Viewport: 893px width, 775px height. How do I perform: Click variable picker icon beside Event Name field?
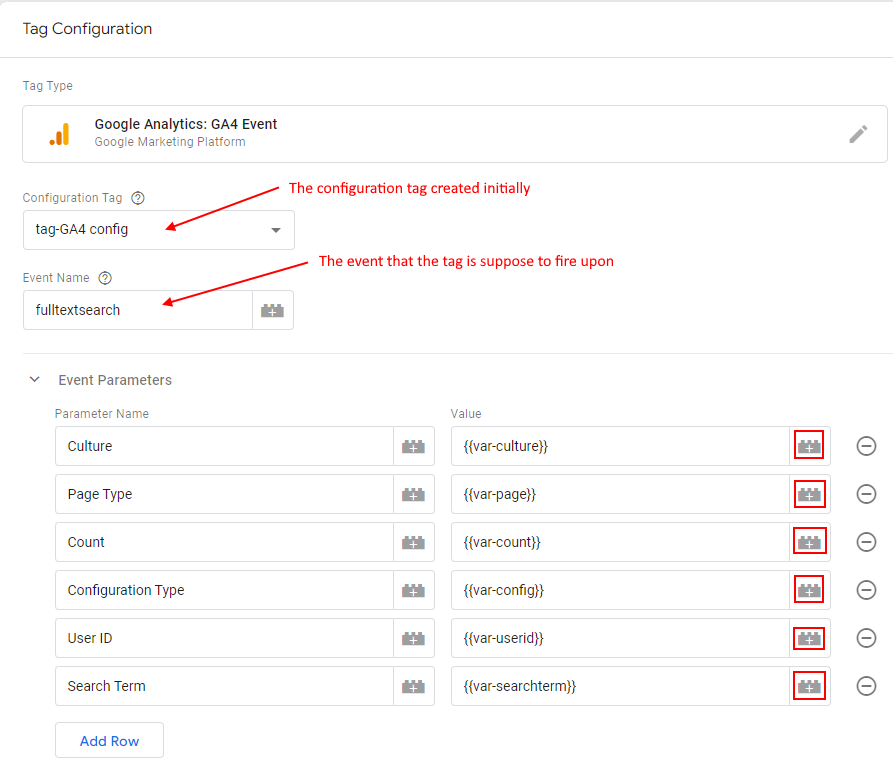(272, 310)
